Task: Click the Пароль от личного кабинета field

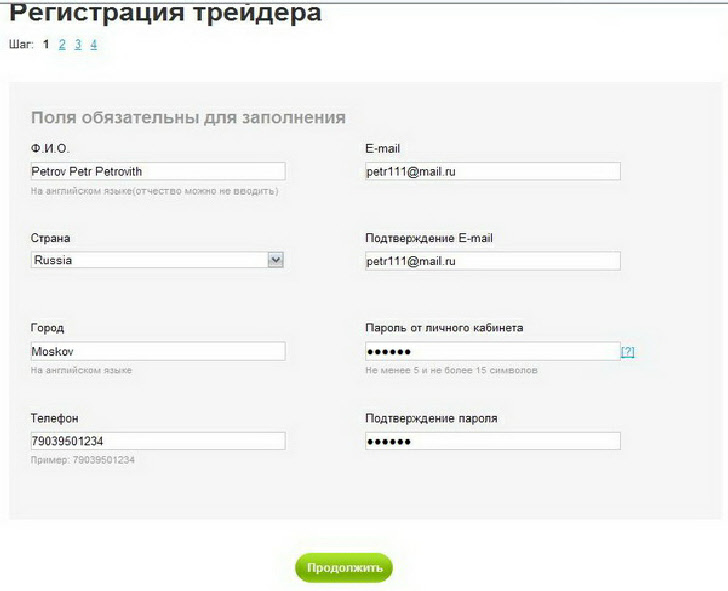Action: [x=492, y=351]
